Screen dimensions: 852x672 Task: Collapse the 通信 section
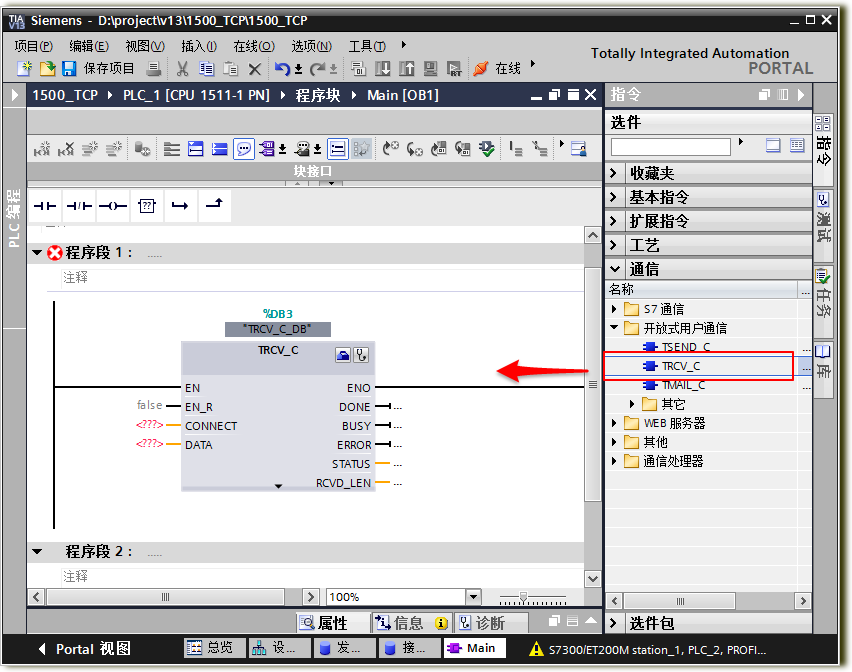(x=615, y=269)
